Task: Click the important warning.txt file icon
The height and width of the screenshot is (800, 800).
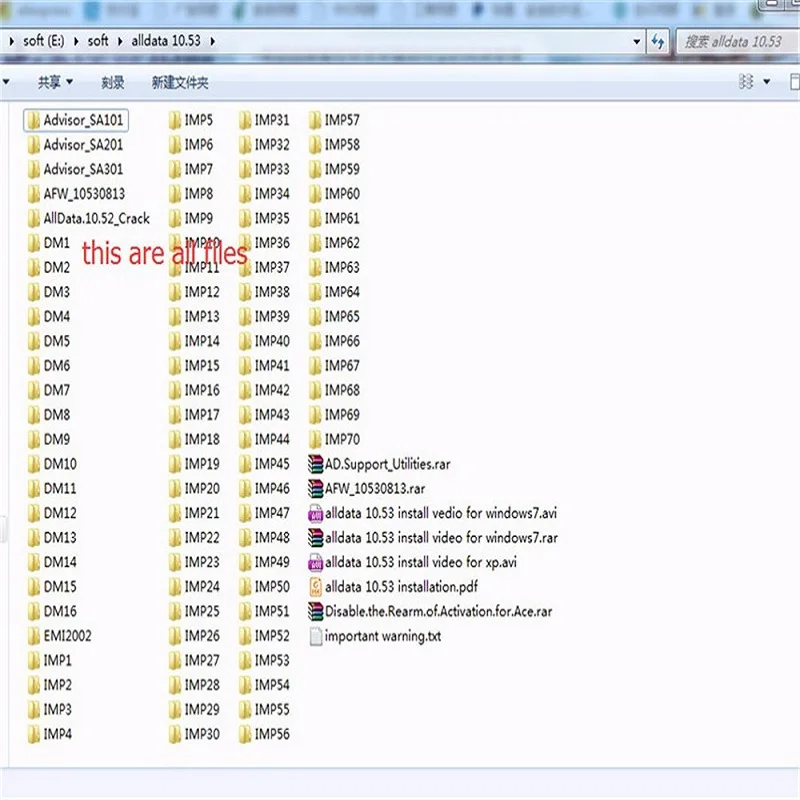Action: (x=316, y=636)
